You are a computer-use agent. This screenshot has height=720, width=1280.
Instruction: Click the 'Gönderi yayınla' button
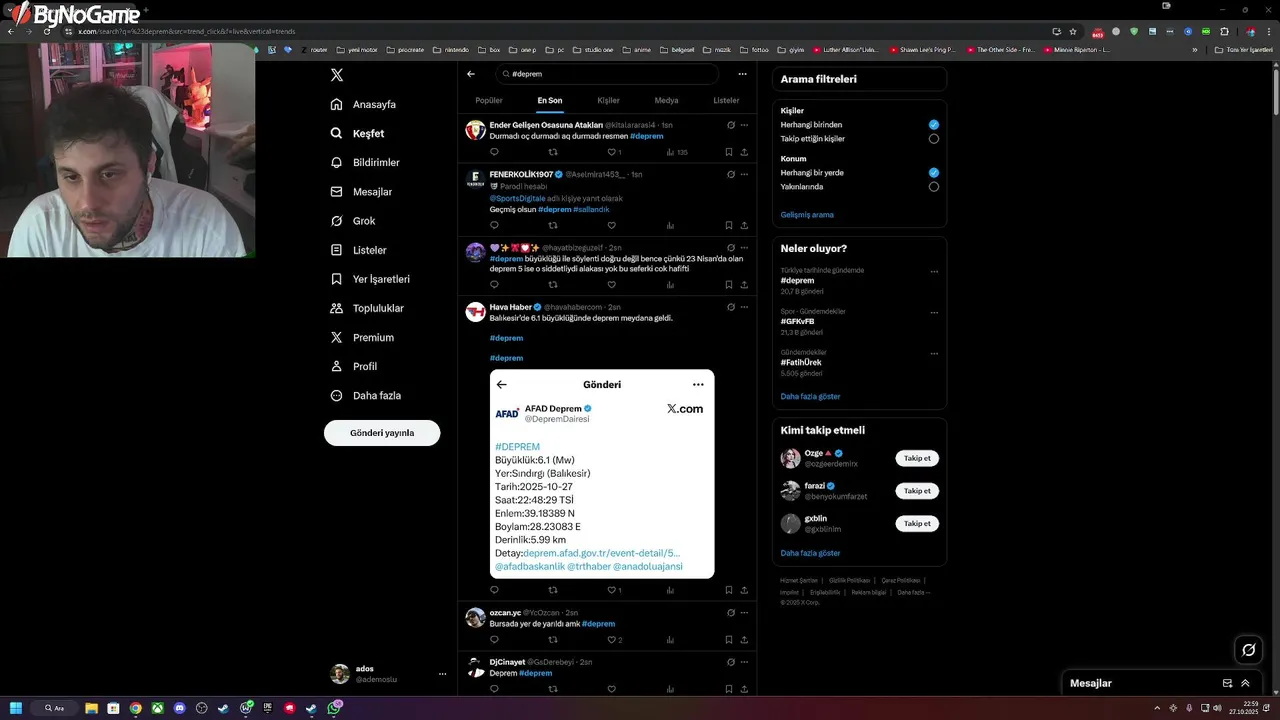[382, 433]
